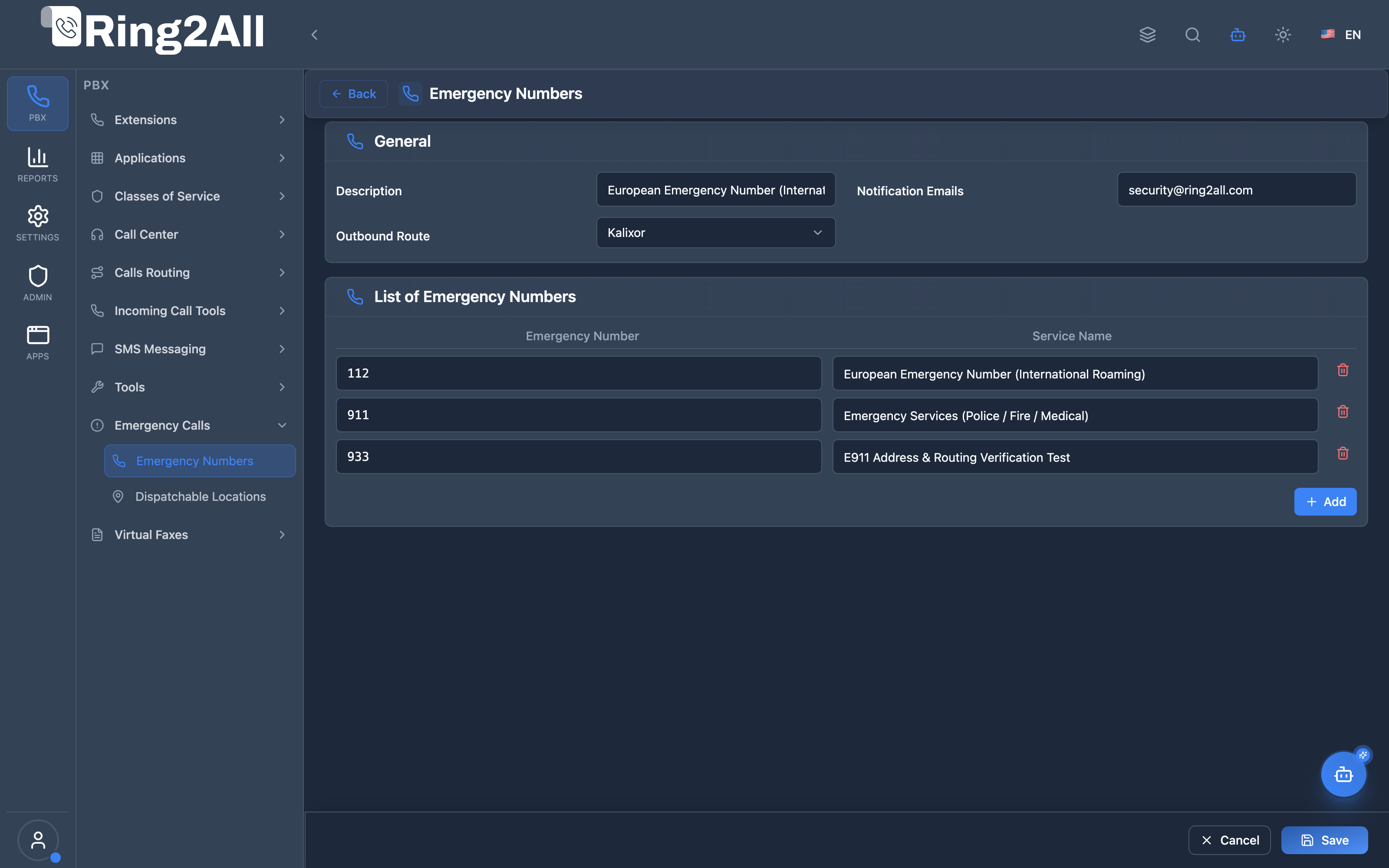
Task: Cancel the emergency number changes
Action: (1229, 840)
